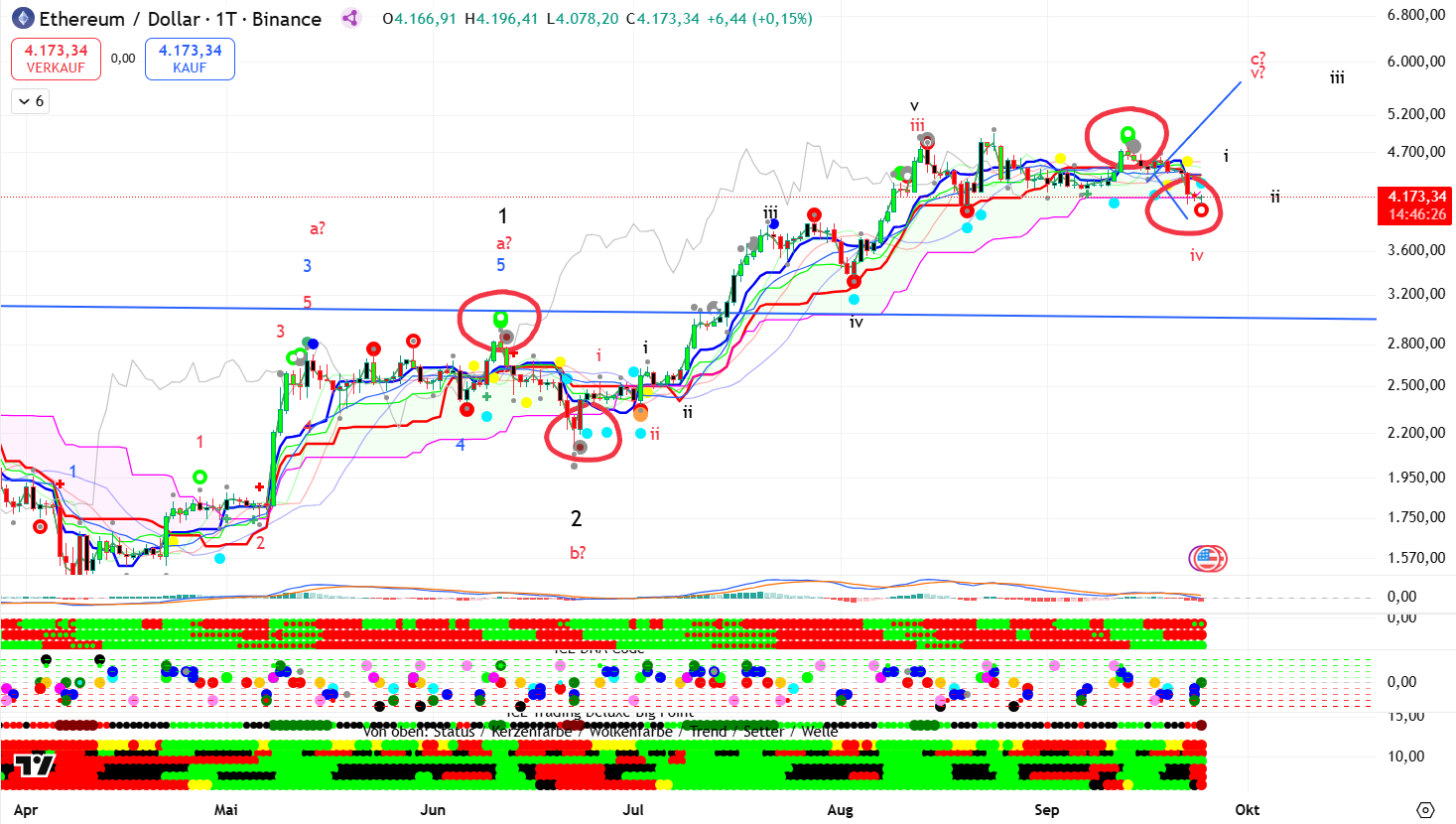Click the Ethereum coin logo
The image size is (1456, 824).
[22, 19]
